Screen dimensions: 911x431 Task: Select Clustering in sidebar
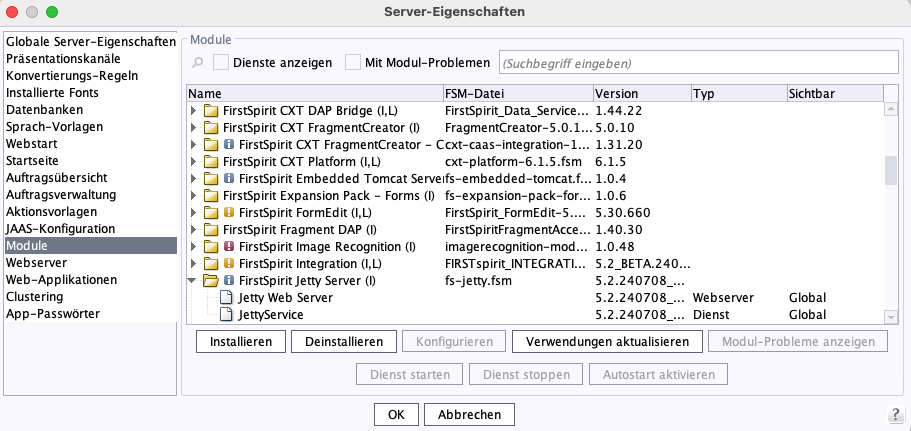tap(90, 297)
